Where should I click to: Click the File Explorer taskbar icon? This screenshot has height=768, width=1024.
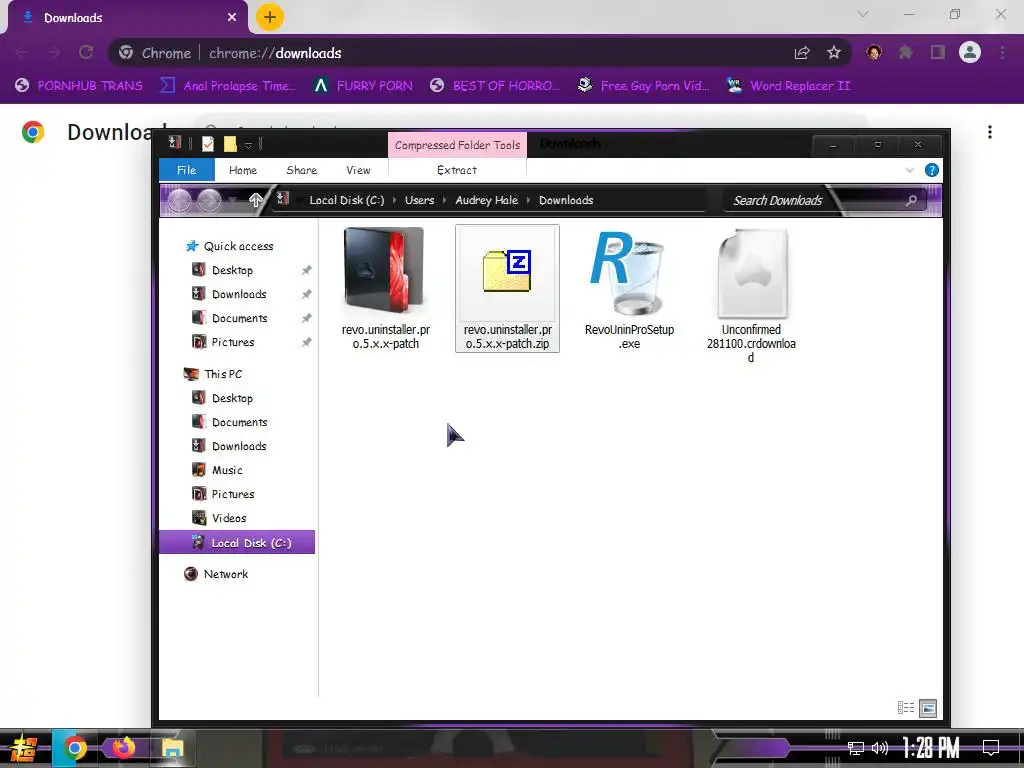coord(172,748)
